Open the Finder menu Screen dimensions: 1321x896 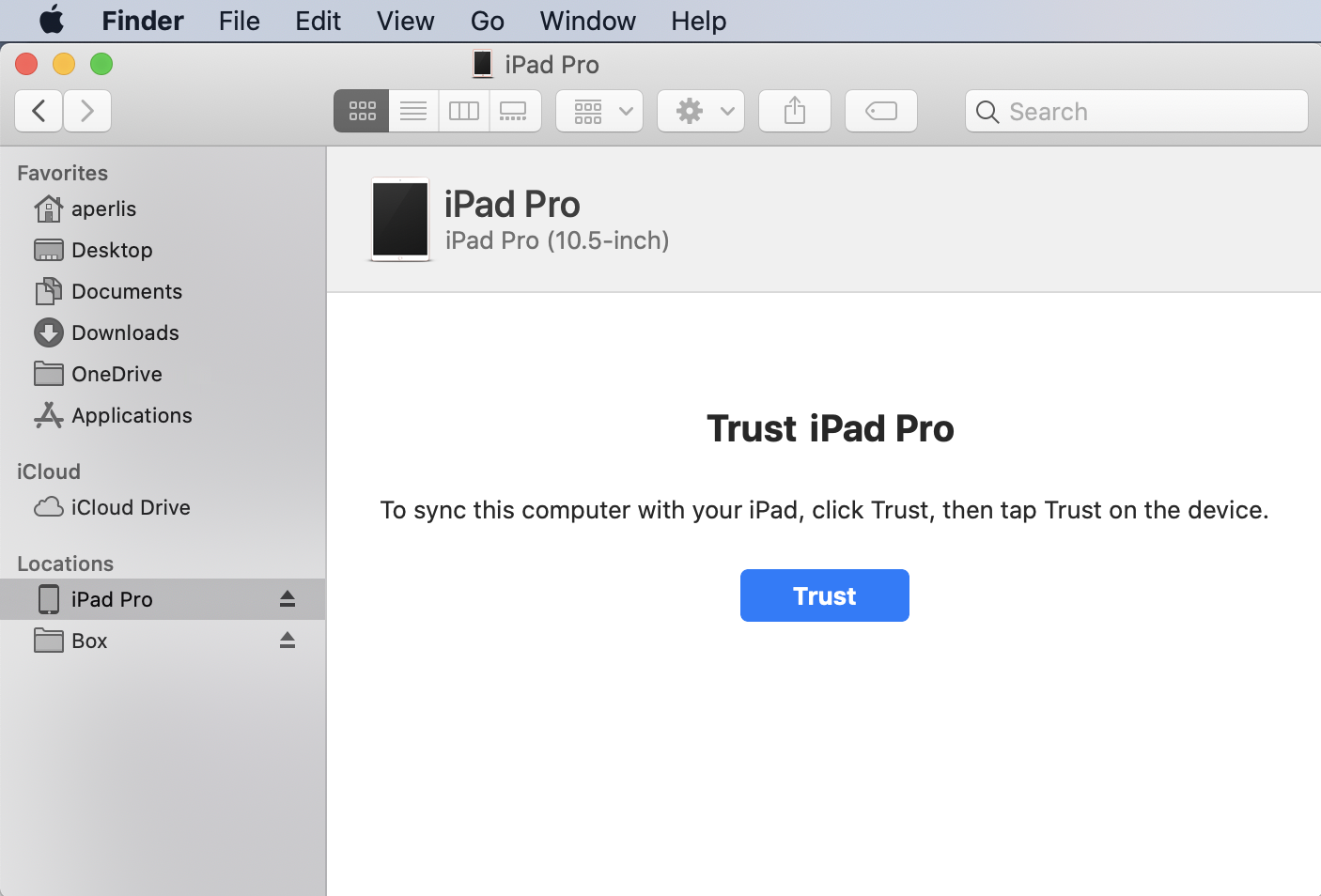[143, 21]
